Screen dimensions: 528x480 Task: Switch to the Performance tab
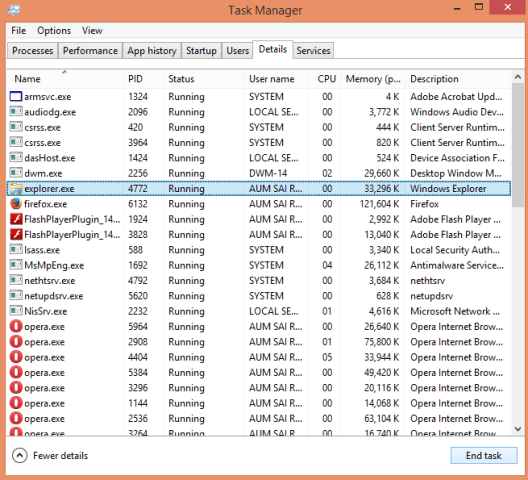(x=90, y=51)
